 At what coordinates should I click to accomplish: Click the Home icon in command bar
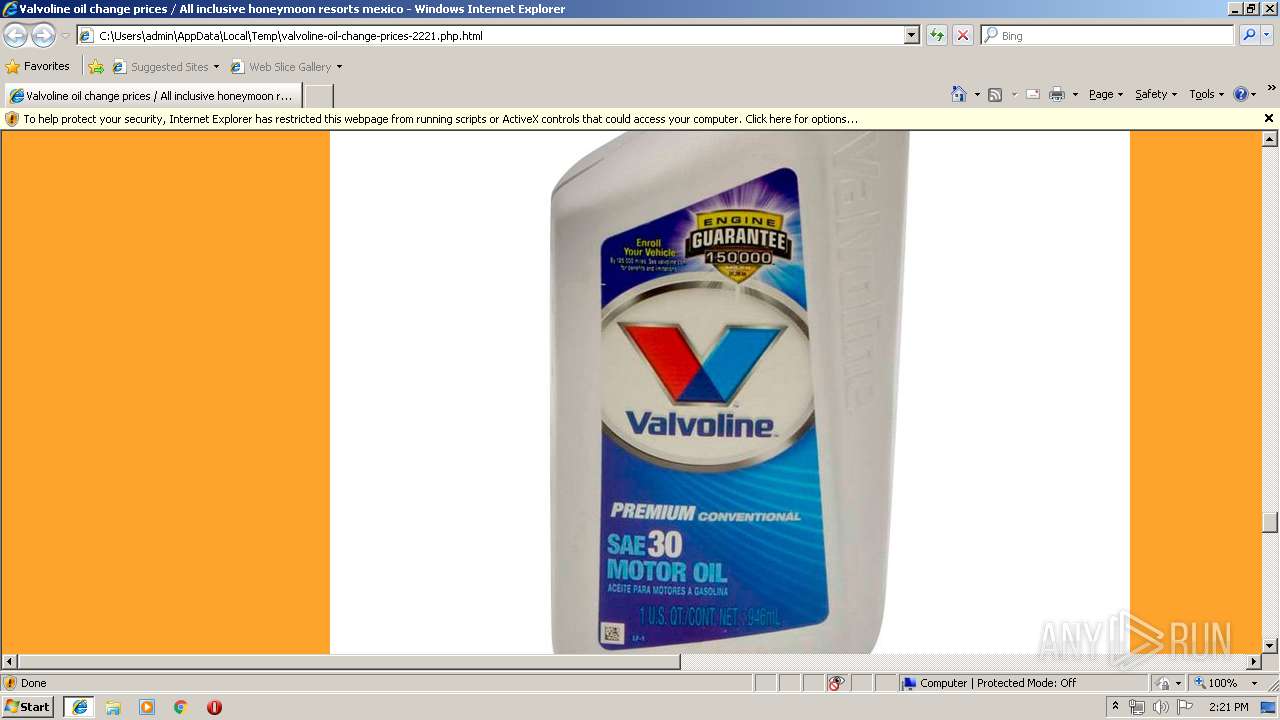tap(959, 94)
